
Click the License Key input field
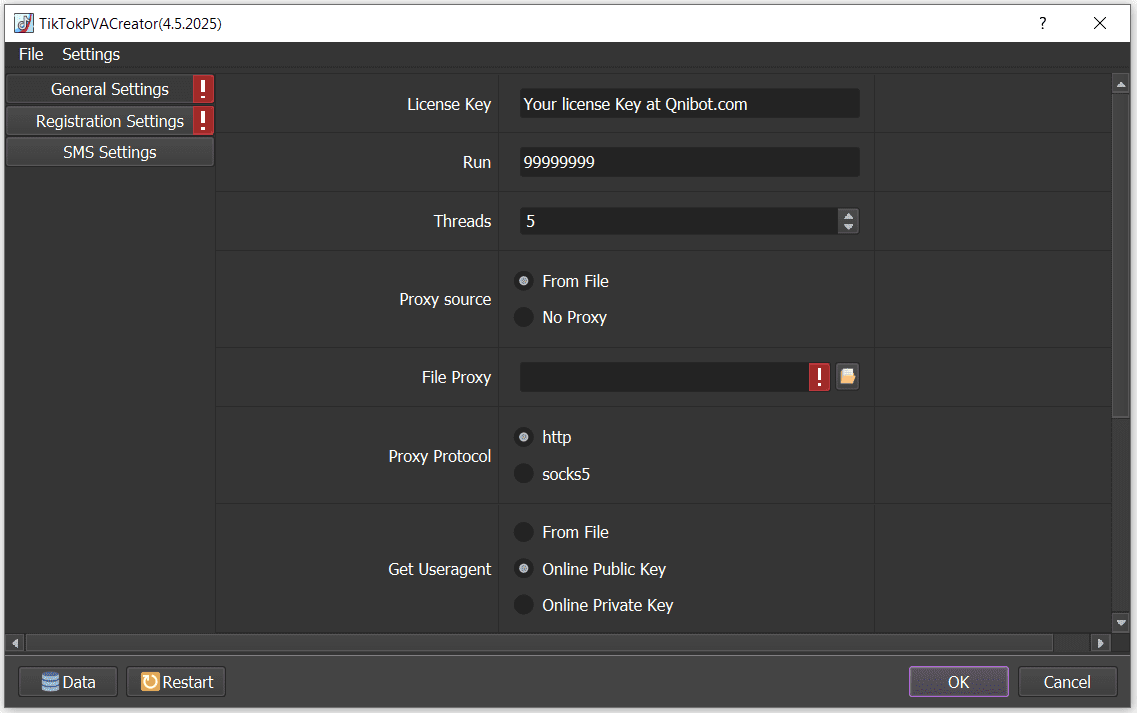[690, 104]
